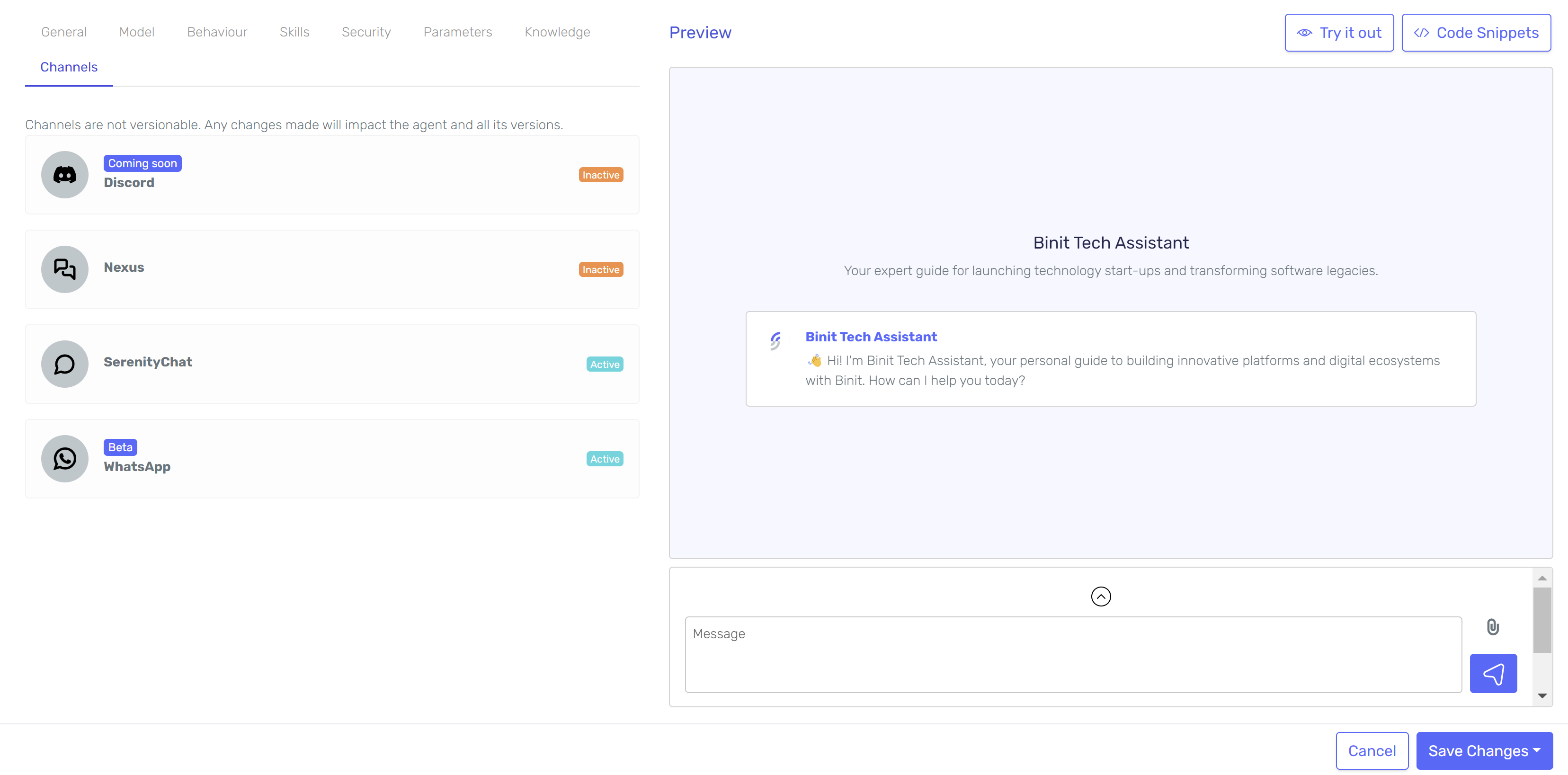
Task: Click the WhatsApp channel icon
Action: point(64,458)
